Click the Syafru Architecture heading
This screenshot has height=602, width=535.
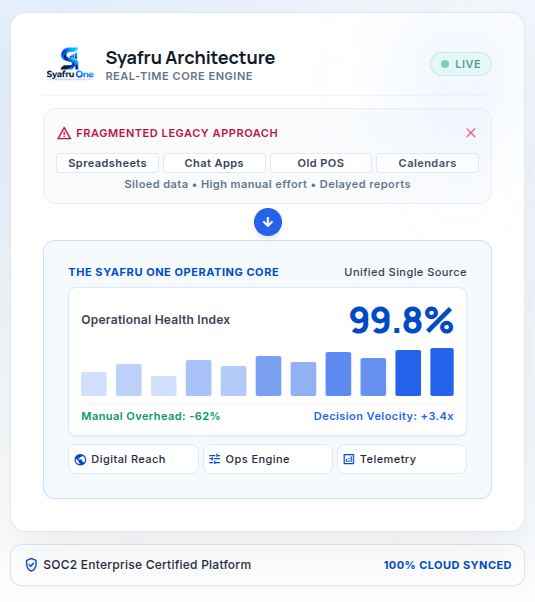(190, 58)
